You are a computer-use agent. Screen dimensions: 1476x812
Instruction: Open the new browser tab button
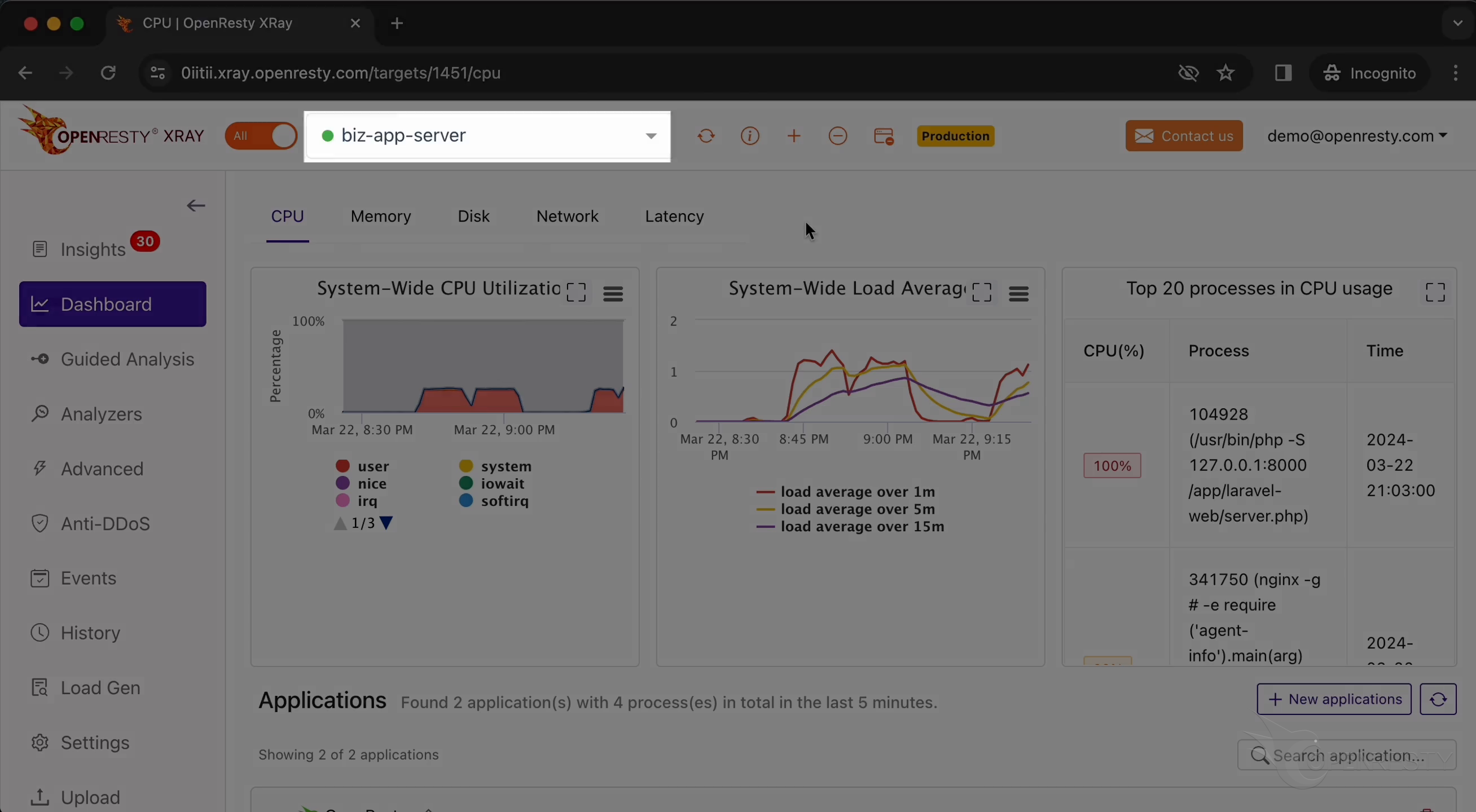(397, 24)
